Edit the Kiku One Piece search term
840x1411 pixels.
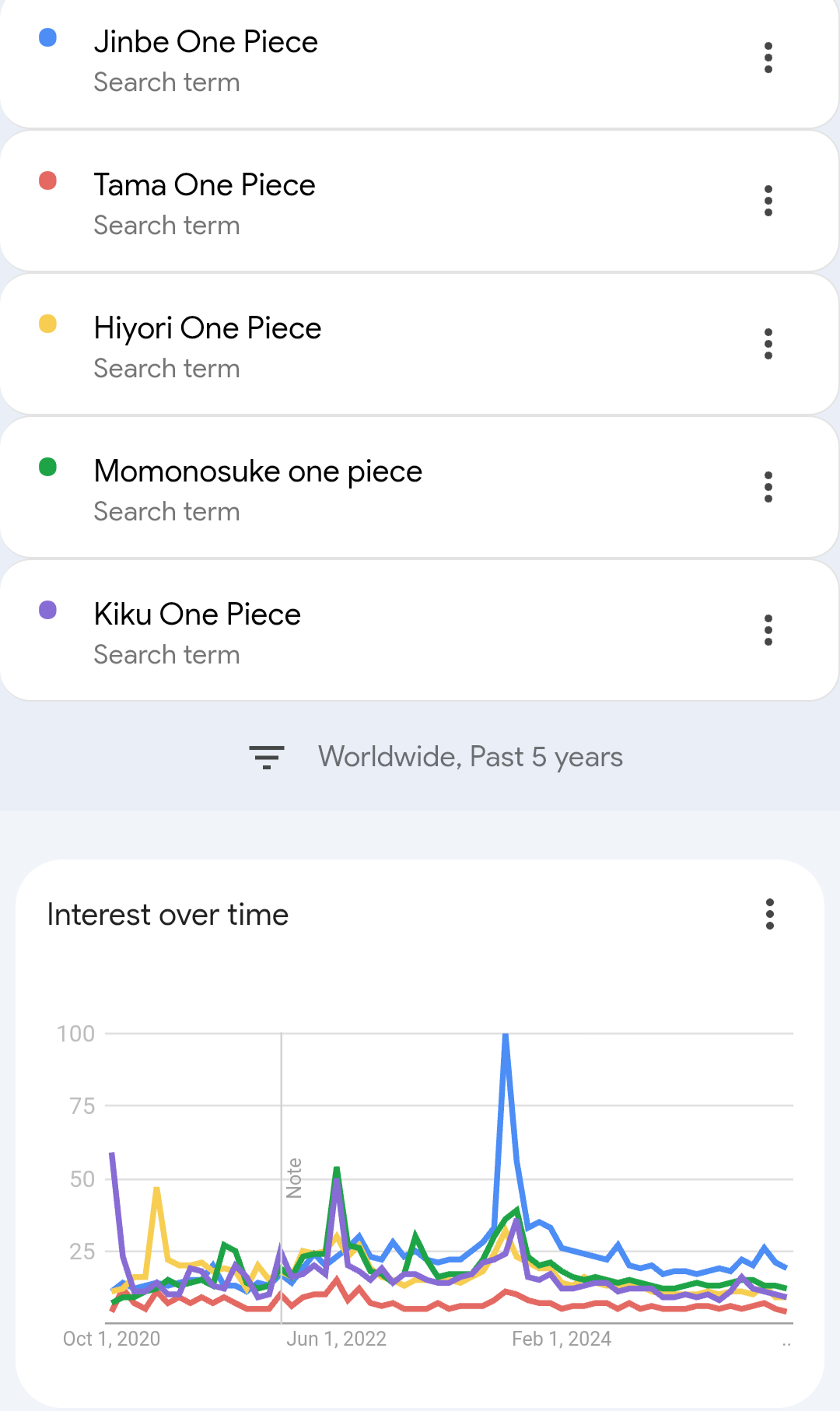coord(198,614)
